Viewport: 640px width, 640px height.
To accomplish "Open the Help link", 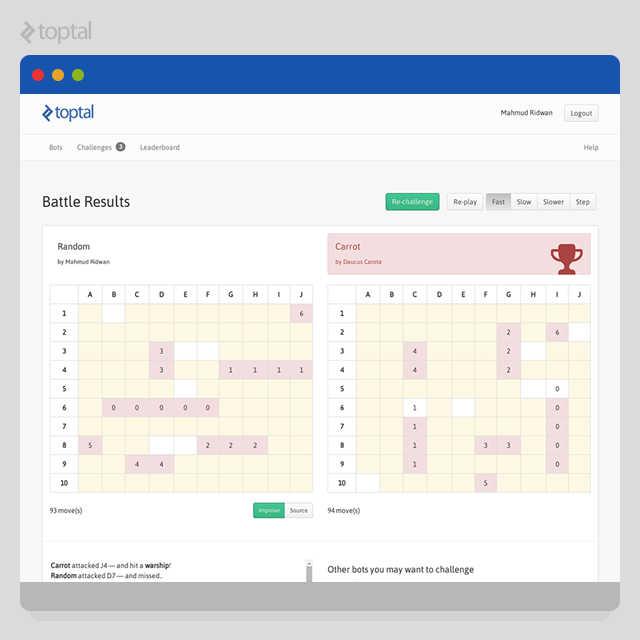I will [591, 147].
